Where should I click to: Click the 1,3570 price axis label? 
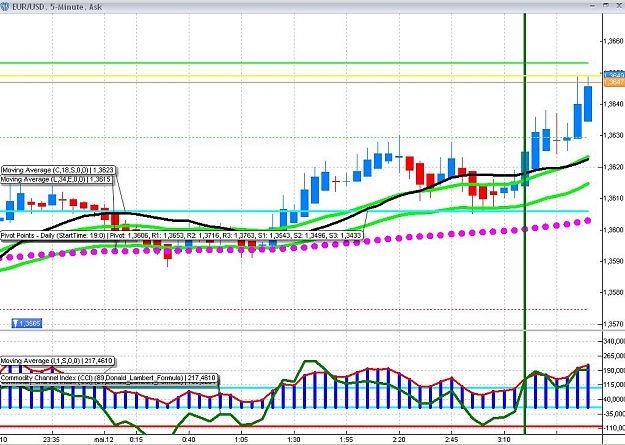click(x=613, y=324)
